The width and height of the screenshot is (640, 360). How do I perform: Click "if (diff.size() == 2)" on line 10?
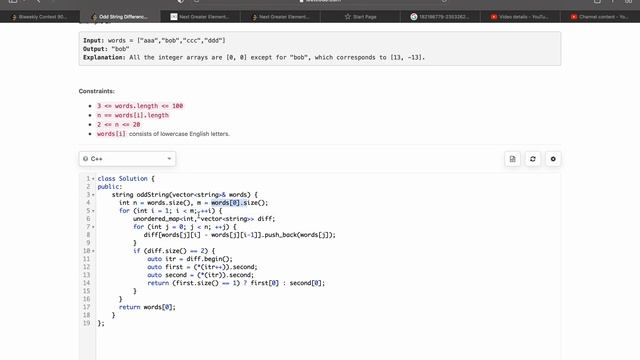pos(174,251)
